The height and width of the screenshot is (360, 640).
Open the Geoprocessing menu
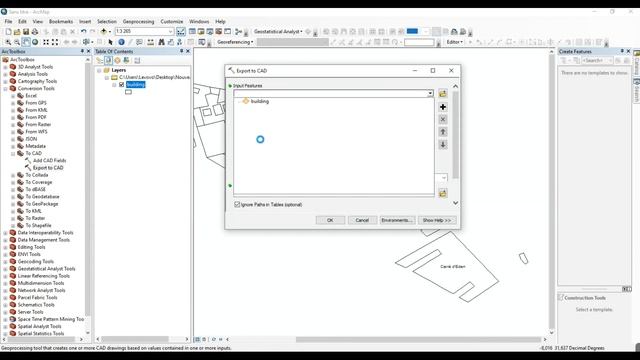138,21
